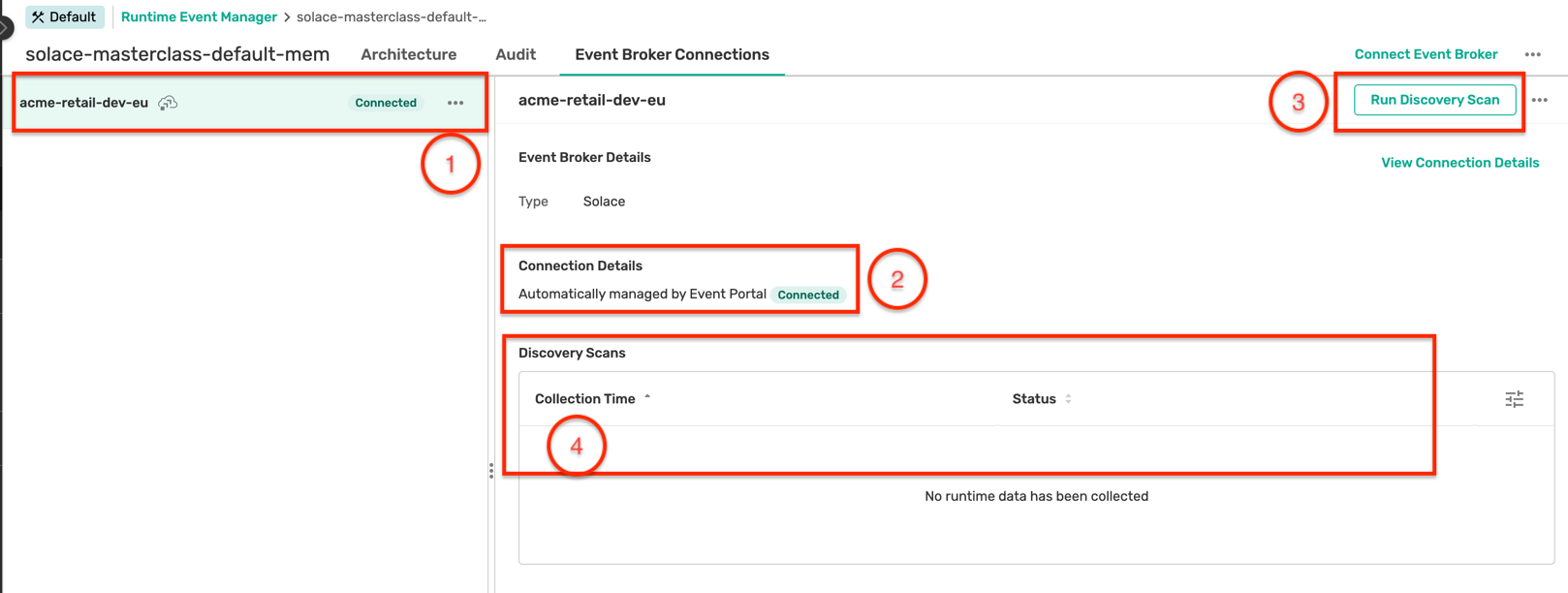
Task: Open ellipsis menu next to Run Discovery Scan
Action: tap(1539, 101)
